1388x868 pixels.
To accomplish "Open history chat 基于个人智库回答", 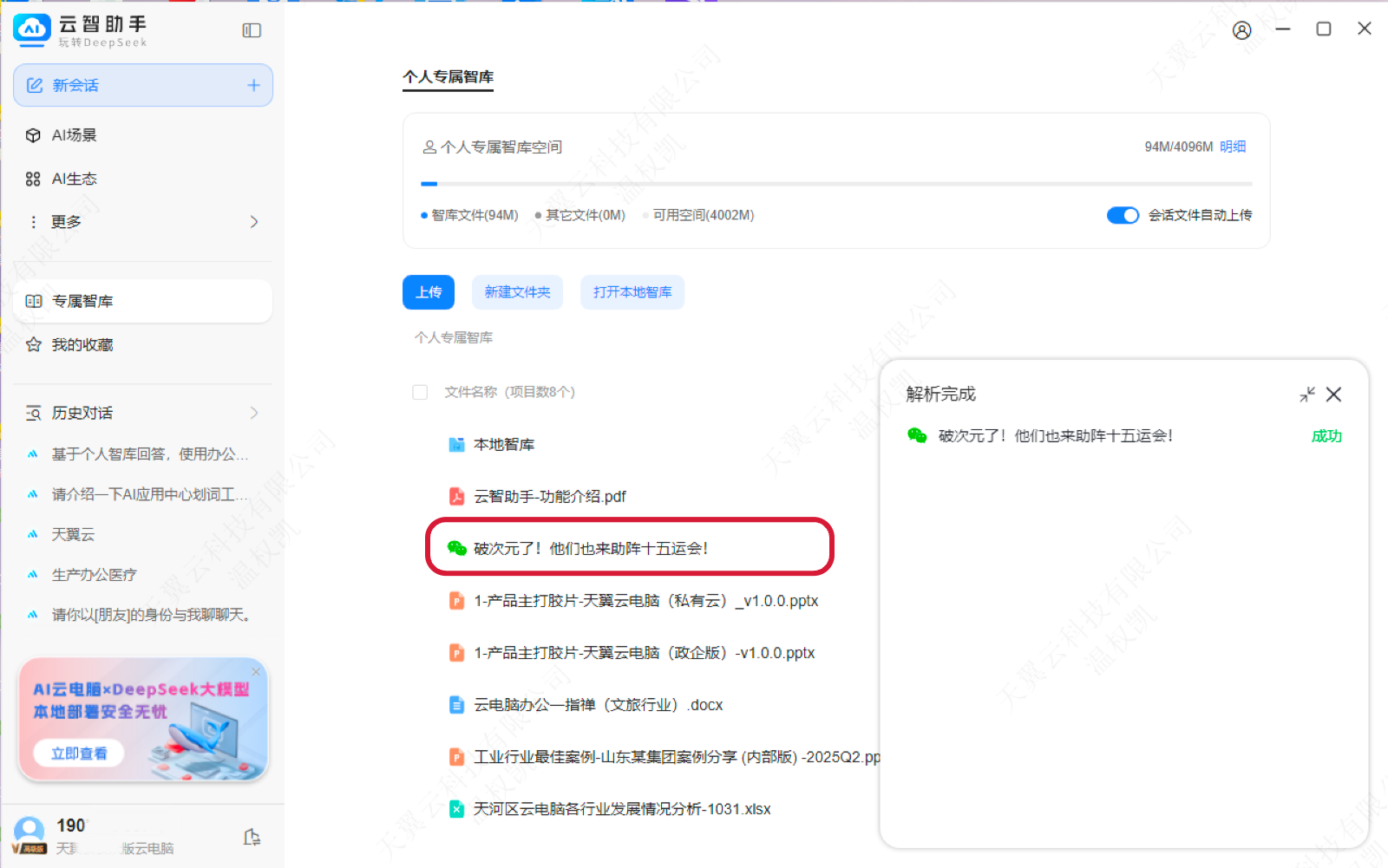I will 149,454.
